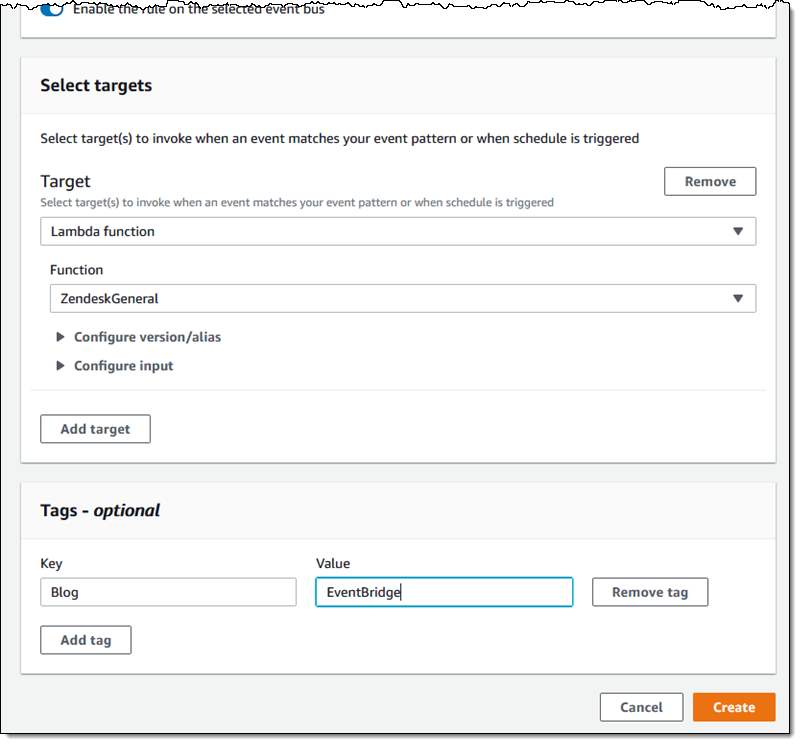Click the orange Create button

coord(734,707)
